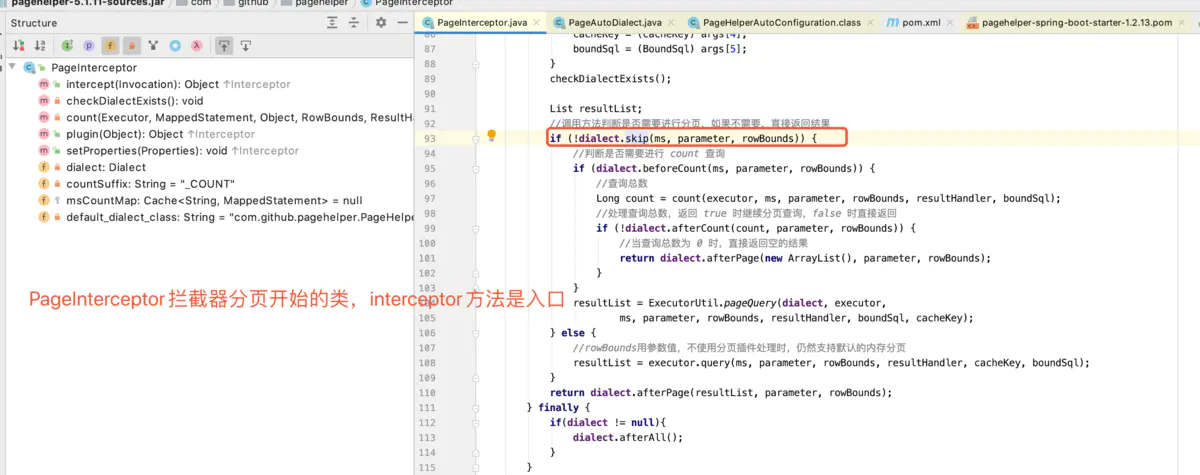Toggle Show Properties filter in Structure toolbar
This screenshot has height=475, width=1200.
click(x=88, y=45)
